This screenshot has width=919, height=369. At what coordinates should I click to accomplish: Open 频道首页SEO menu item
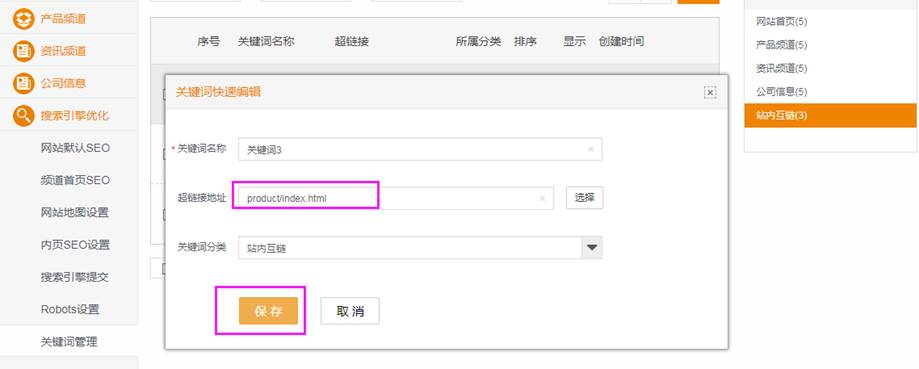tap(75, 180)
